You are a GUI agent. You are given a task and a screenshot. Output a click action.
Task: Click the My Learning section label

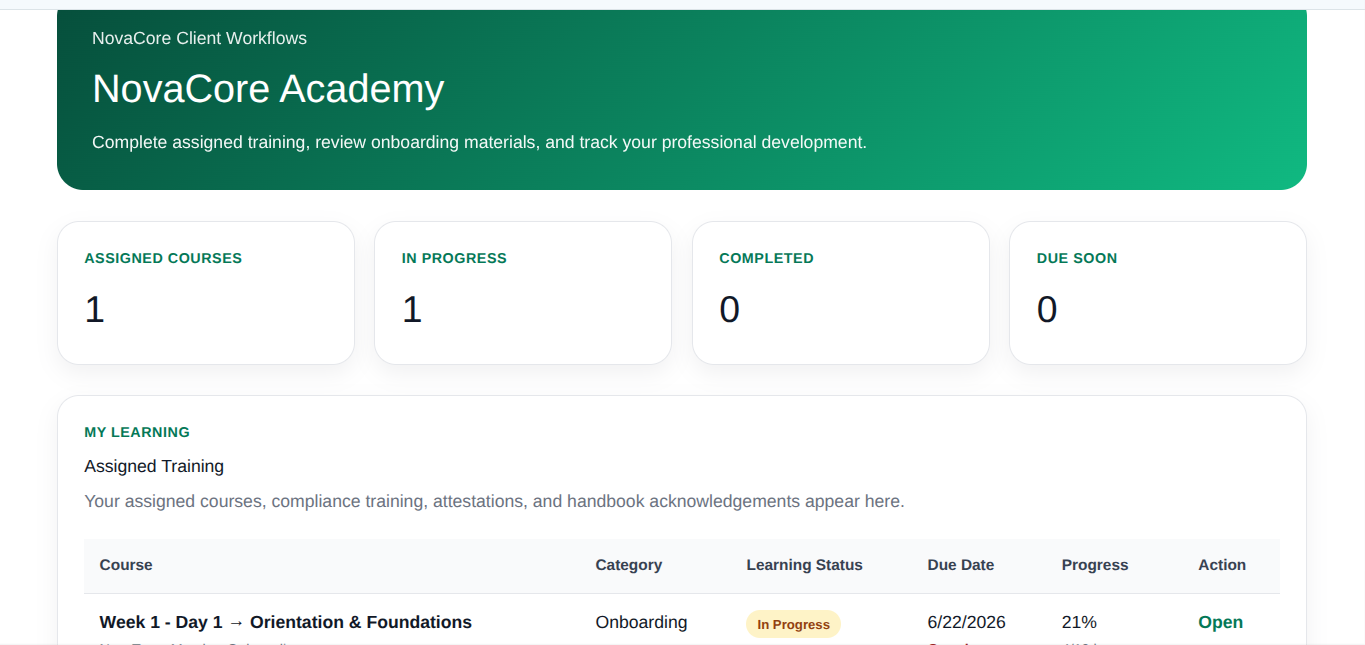click(x=137, y=433)
